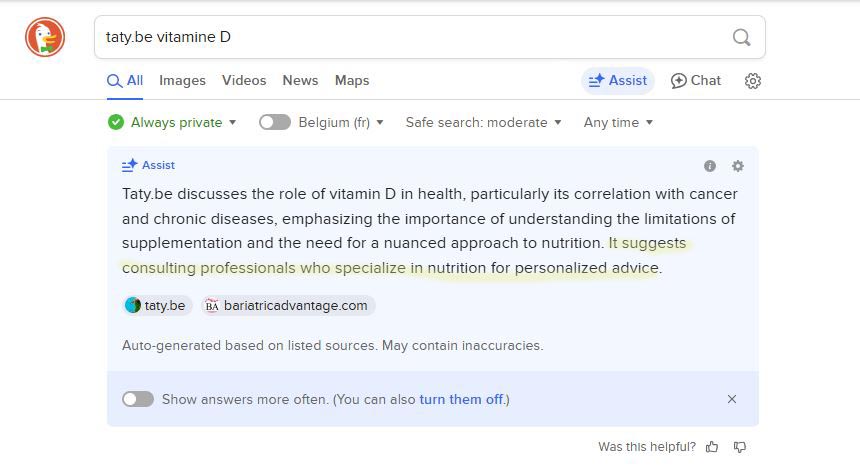Click the info icon in Assist panel
The image size is (860, 467).
(710, 166)
